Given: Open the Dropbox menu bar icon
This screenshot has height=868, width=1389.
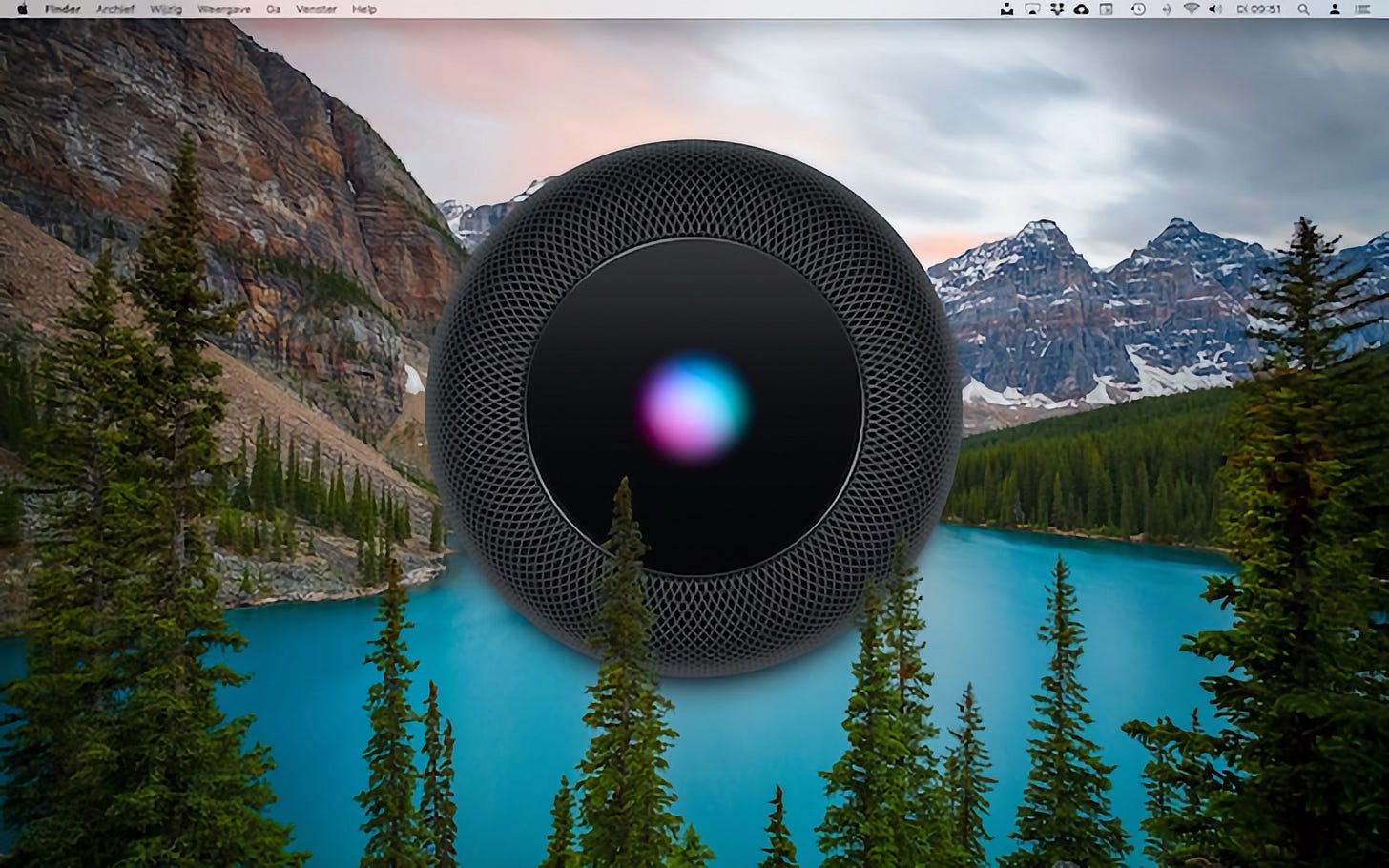Looking at the screenshot, I should coord(1057,10).
